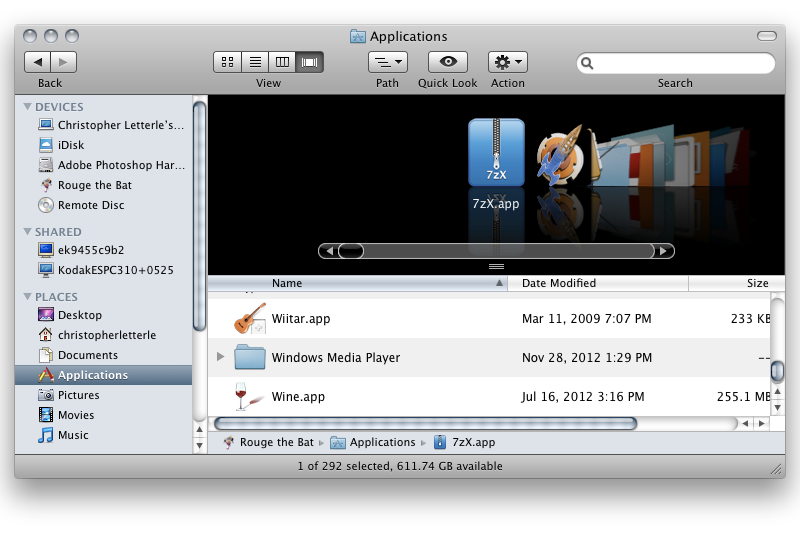This screenshot has width=800, height=533.
Task: Click sidebar scroll up arrow
Action: [199, 429]
